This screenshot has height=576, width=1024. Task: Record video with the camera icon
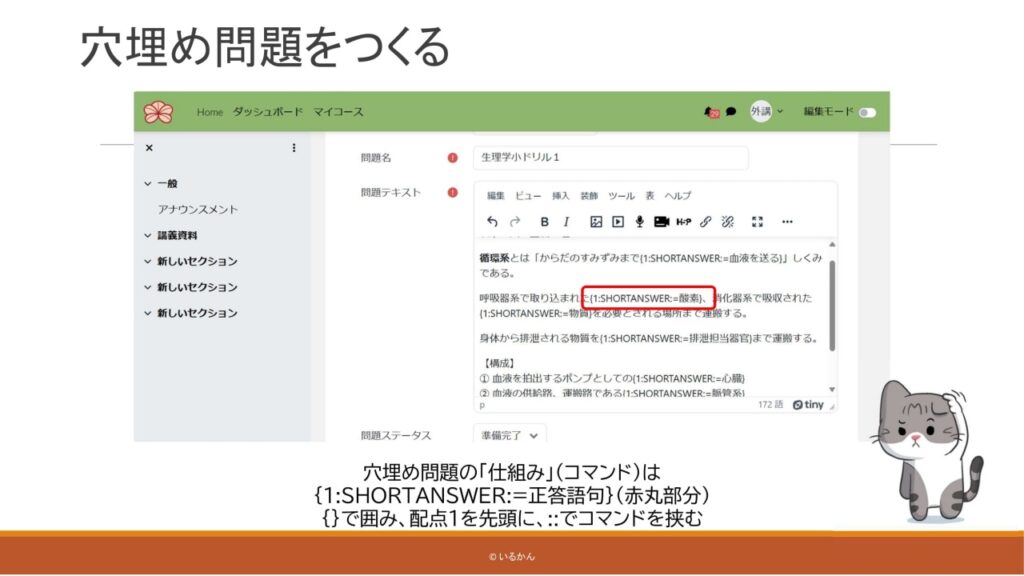pos(661,221)
